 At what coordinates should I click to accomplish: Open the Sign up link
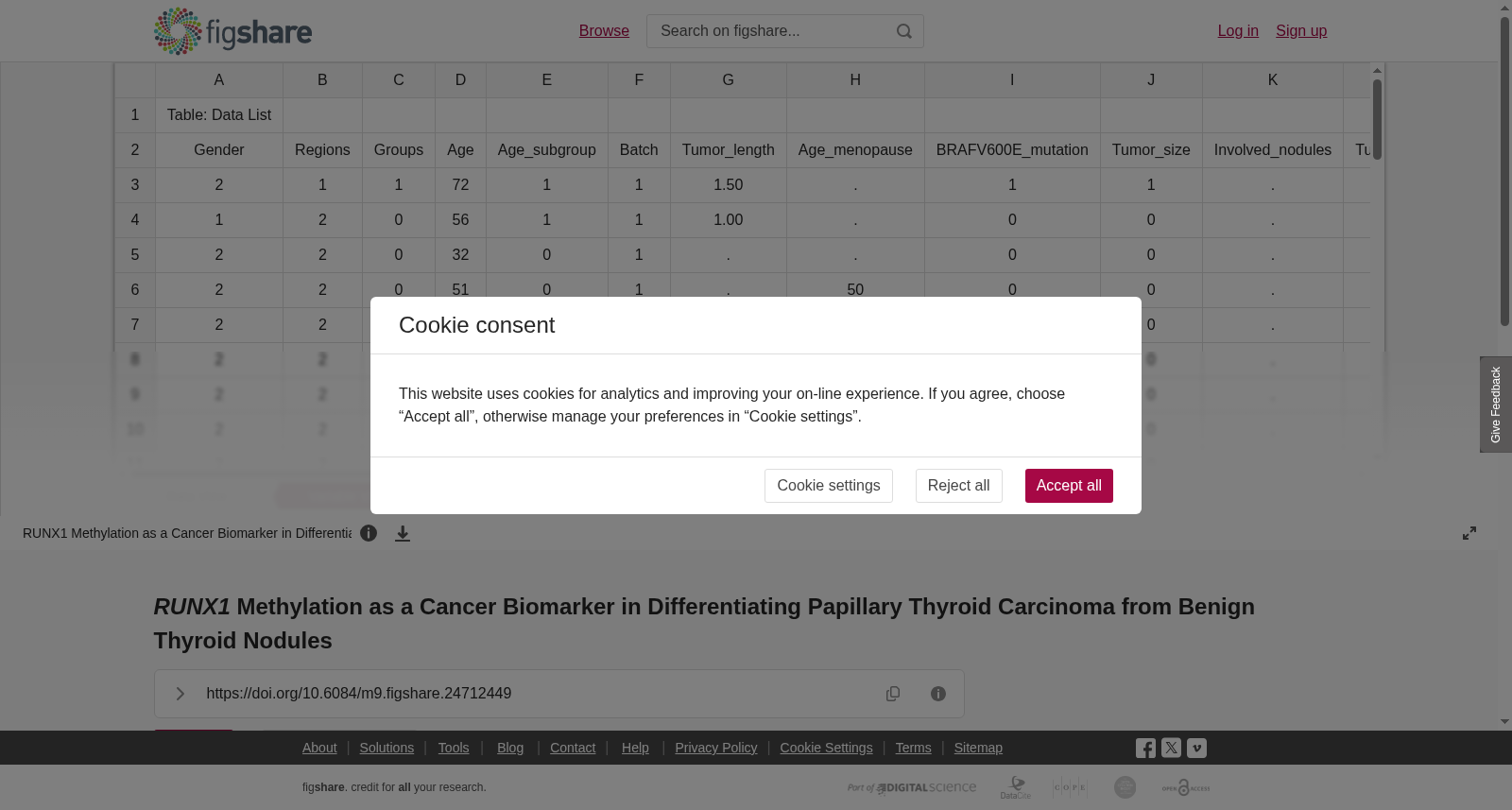(x=1301, y=31)
